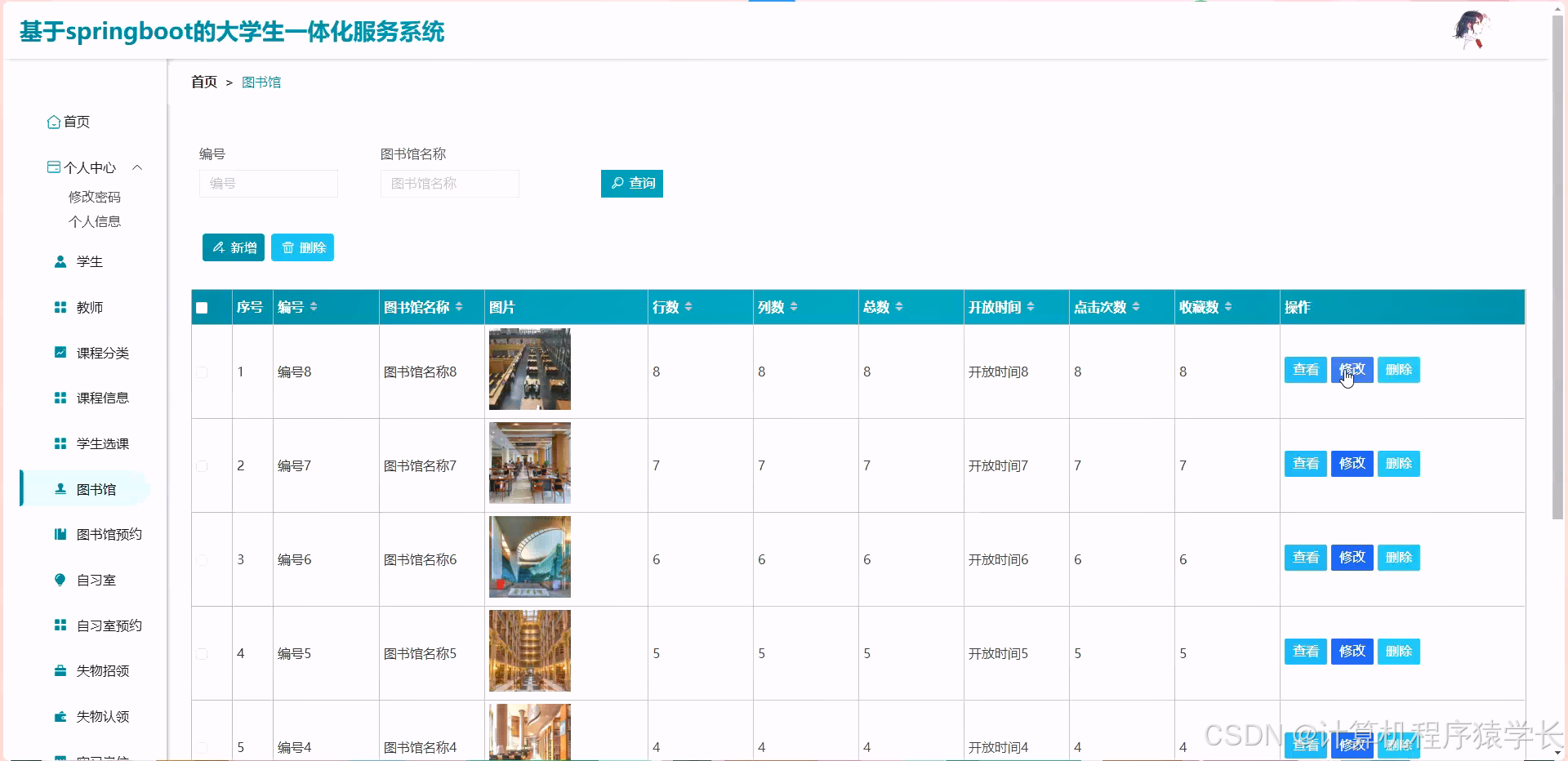Click the 失物招领 lost-and-found icon
The width and height of the screenshot is (1568, 761).
click(x=59, y=670)
